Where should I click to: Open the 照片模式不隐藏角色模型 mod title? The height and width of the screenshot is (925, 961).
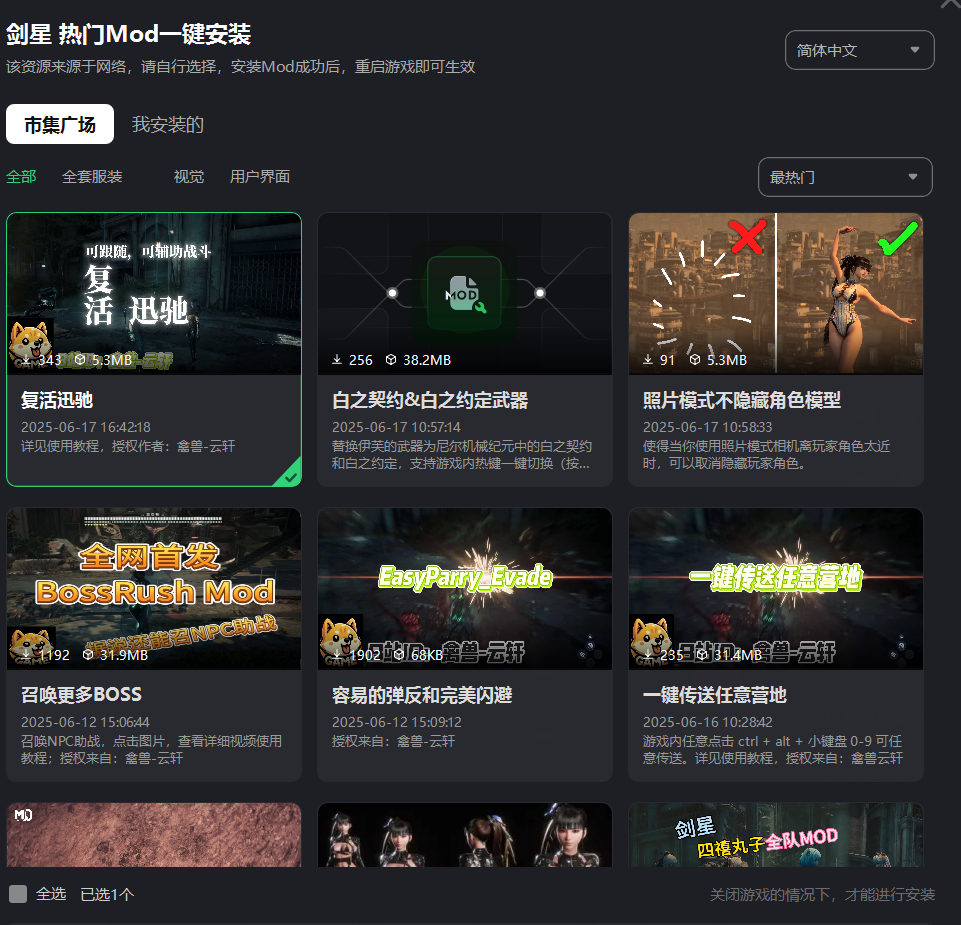click(x=742, y=400)
